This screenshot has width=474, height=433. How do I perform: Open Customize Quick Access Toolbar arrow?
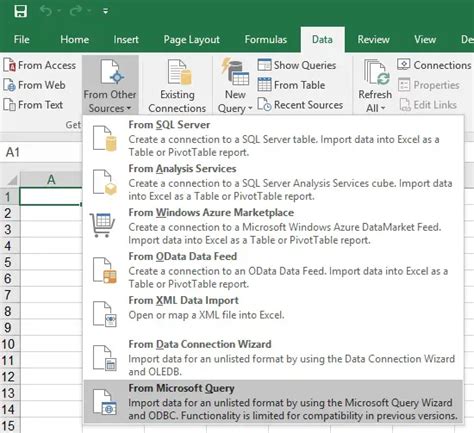point(105,11)
